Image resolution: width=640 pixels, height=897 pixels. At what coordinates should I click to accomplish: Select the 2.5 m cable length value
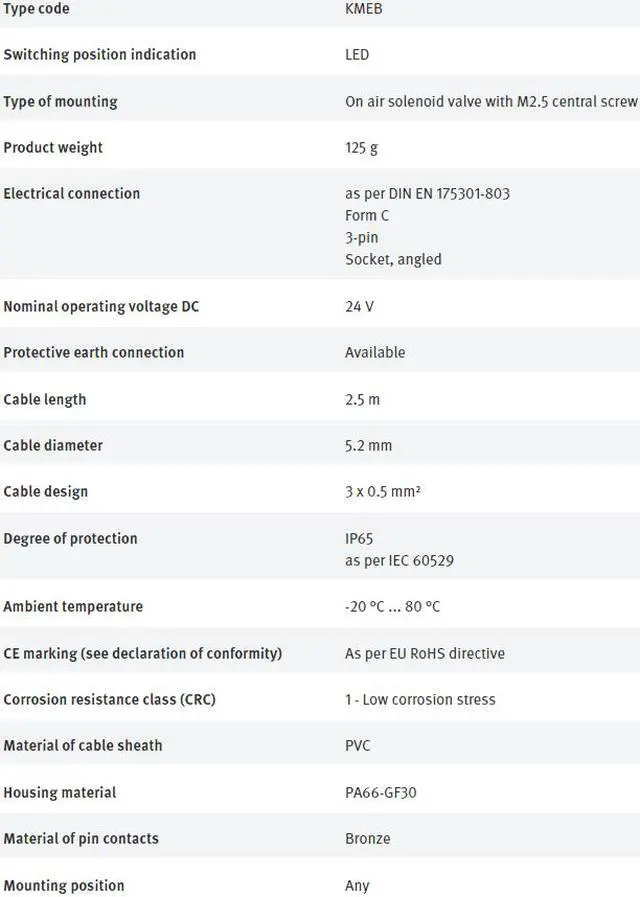(x=362, y=400)
